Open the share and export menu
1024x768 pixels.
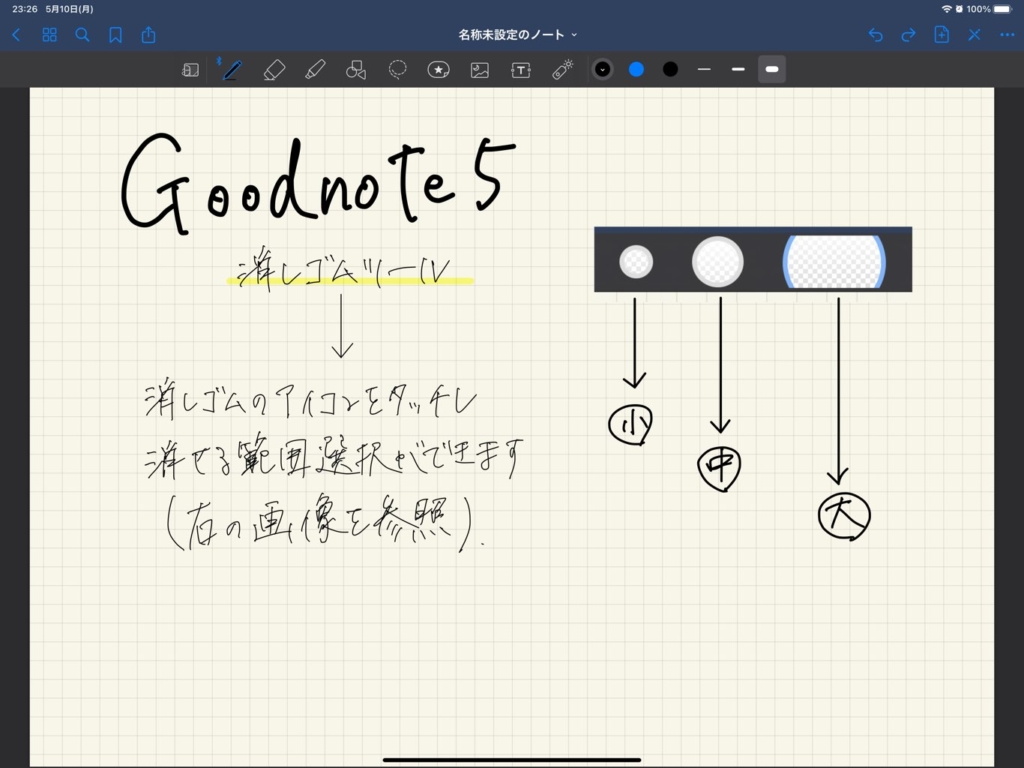point(149,35)
